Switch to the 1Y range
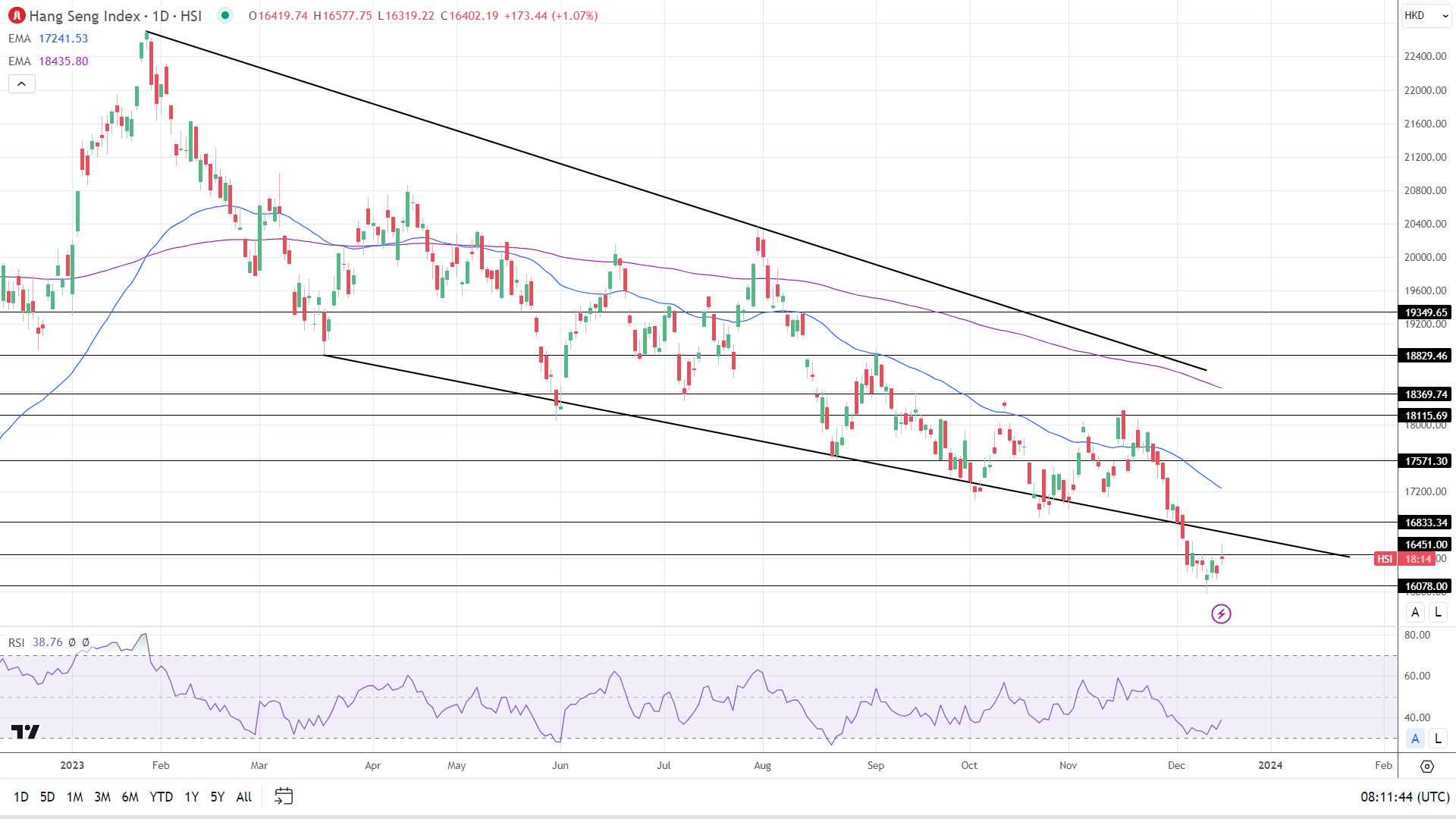 tap(192, 796)
